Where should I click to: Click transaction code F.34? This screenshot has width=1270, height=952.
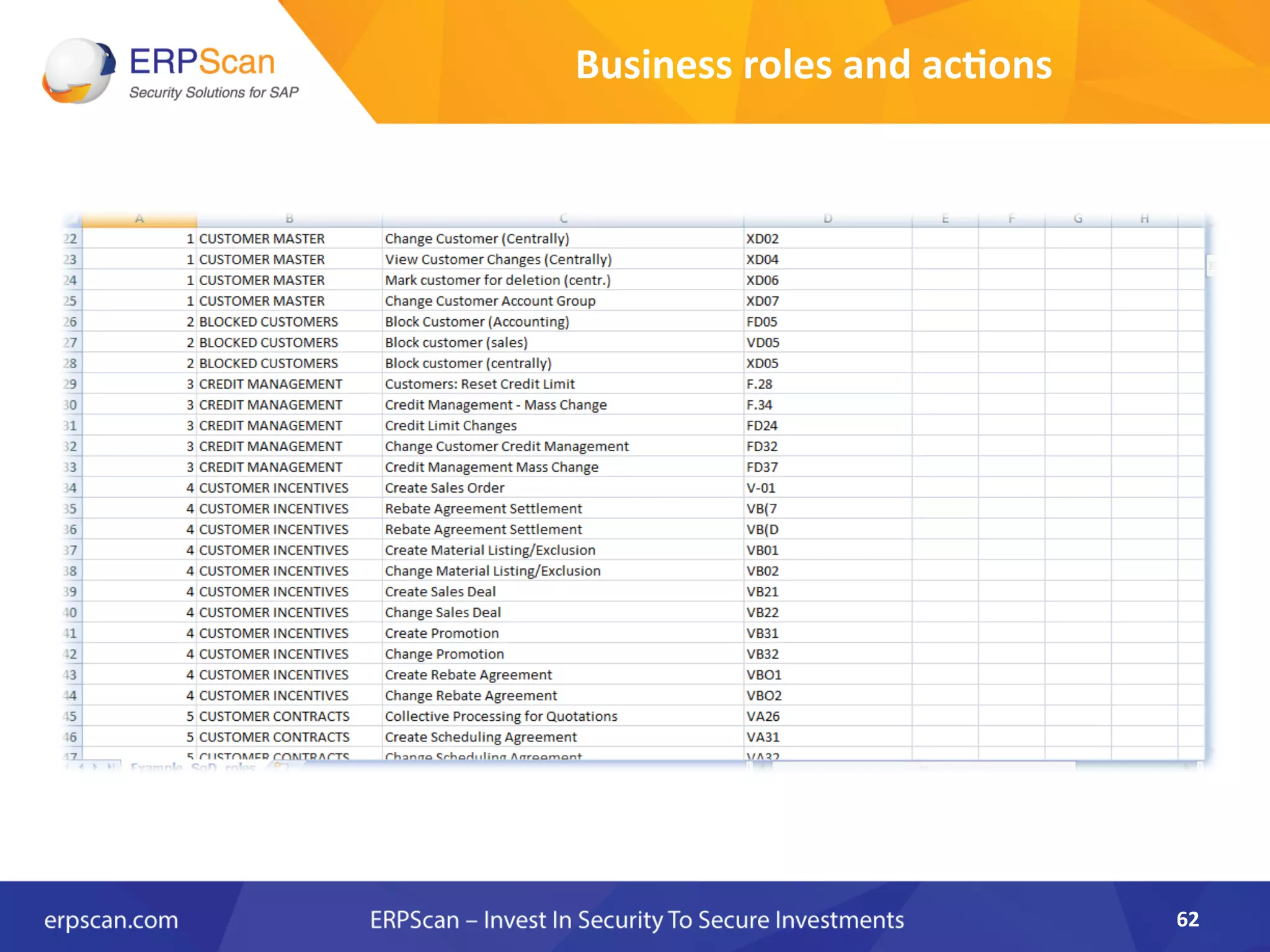point(828,405)
